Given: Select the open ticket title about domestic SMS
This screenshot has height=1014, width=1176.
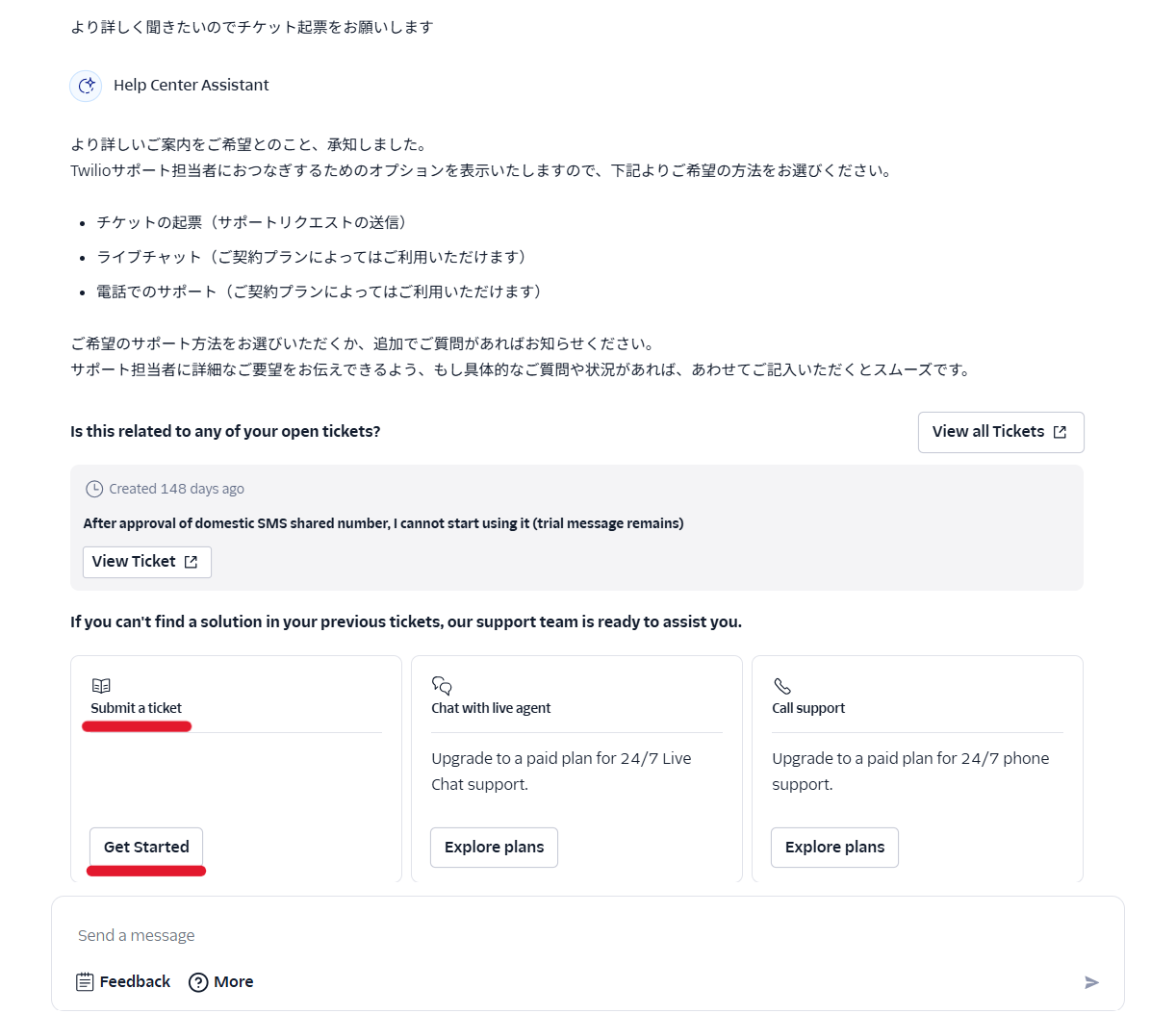Looking at the screenshot, I should pyautogui.click(x=383, y=523).
